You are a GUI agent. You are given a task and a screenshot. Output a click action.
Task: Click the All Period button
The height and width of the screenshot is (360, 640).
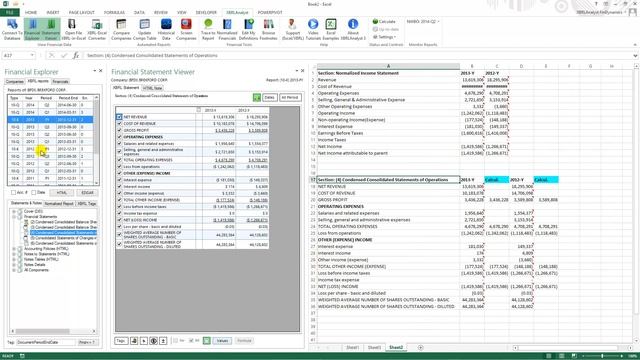coord(290,98)
